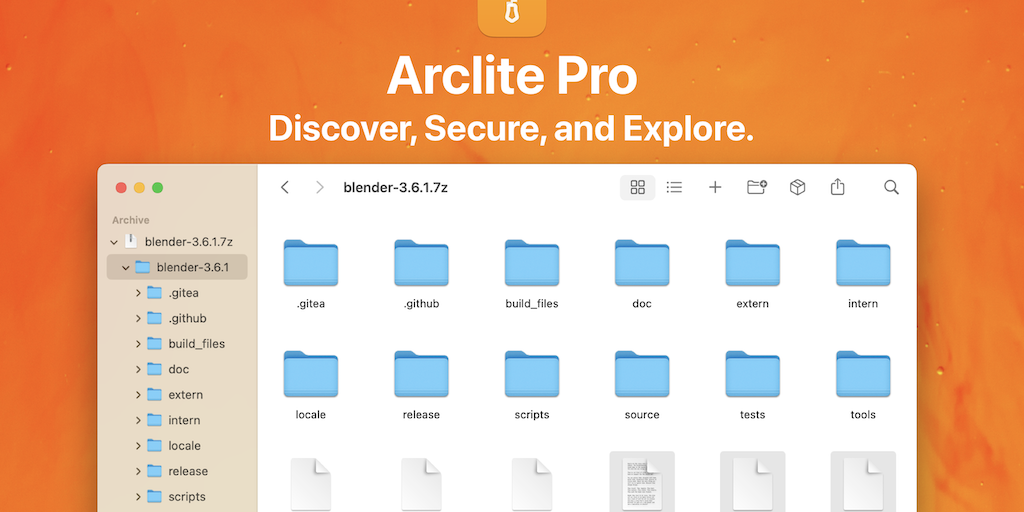The image size is (1024, 512).
Task: Select the extern folder icon in grid
Action: 752,263
